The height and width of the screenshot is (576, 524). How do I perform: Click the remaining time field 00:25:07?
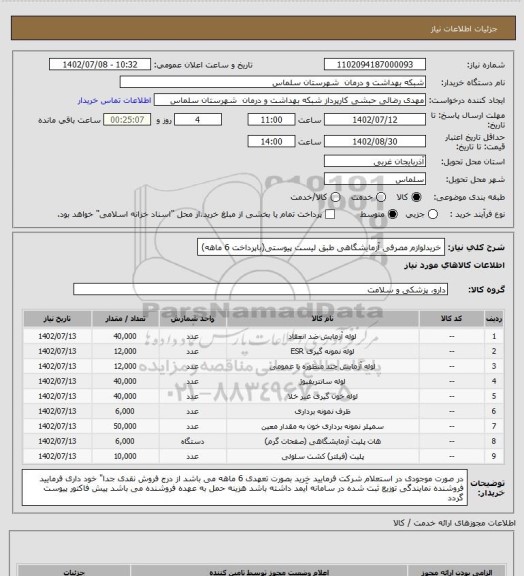[x=127, y=120]
